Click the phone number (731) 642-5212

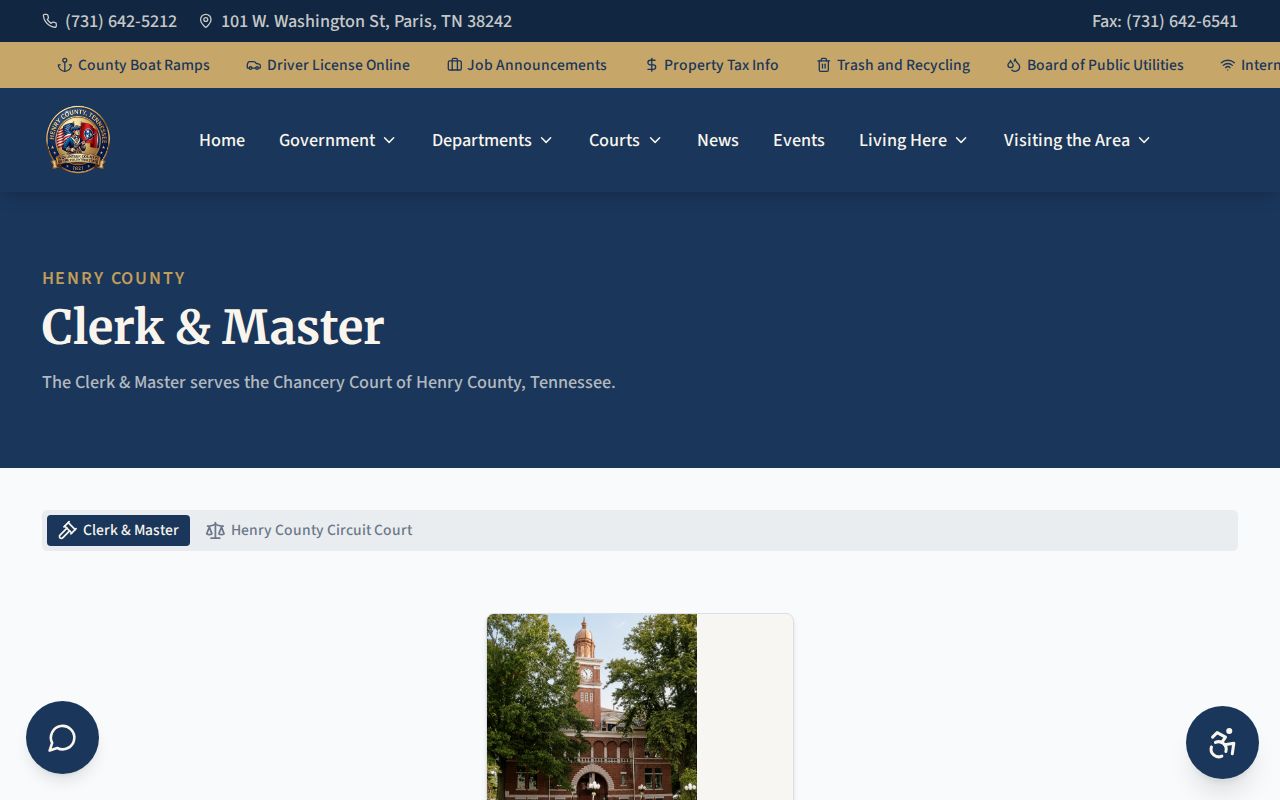(x=121, y=21)
